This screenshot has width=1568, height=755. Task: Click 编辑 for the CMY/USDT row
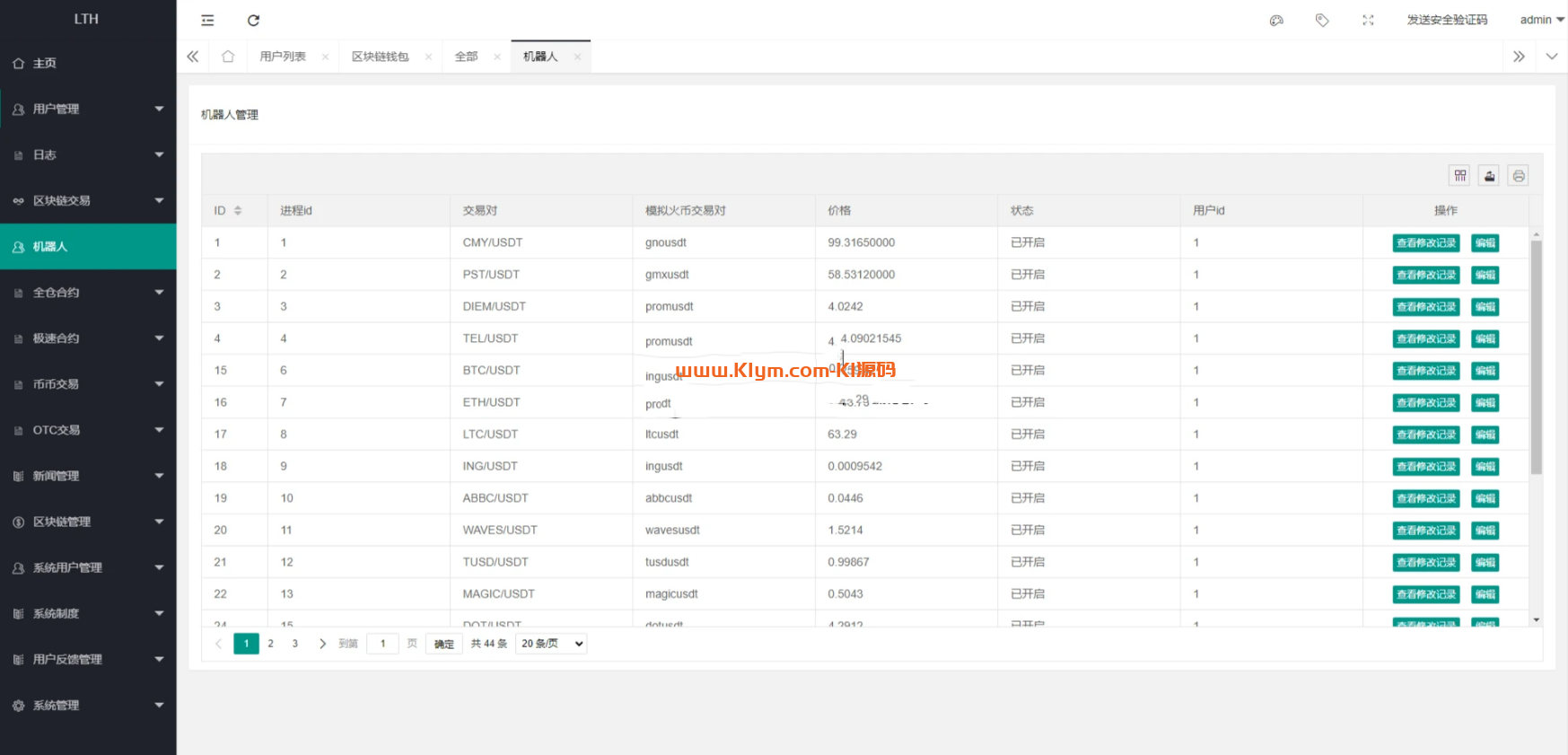tap(1485, 243)
